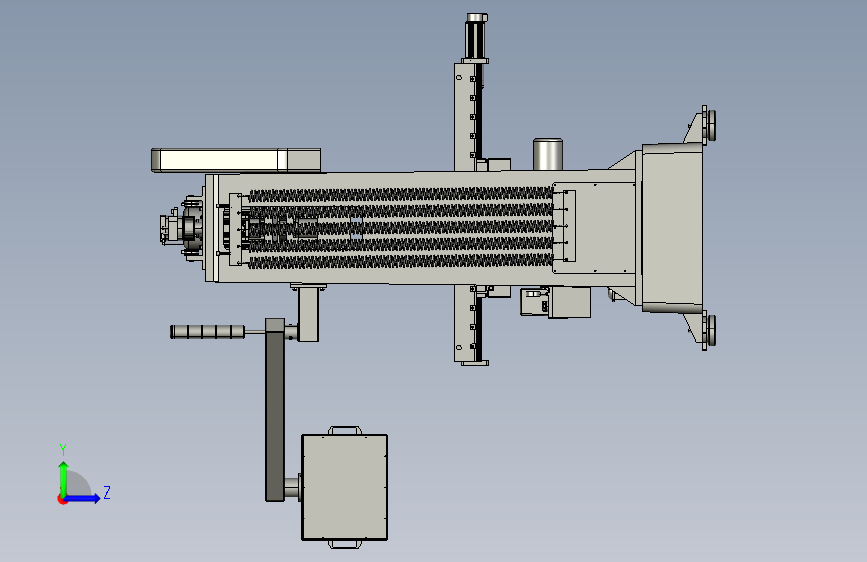Click the blue Z axis arrow of triad
The height and width of the screenshot is (562, 867).
[83, 498]
